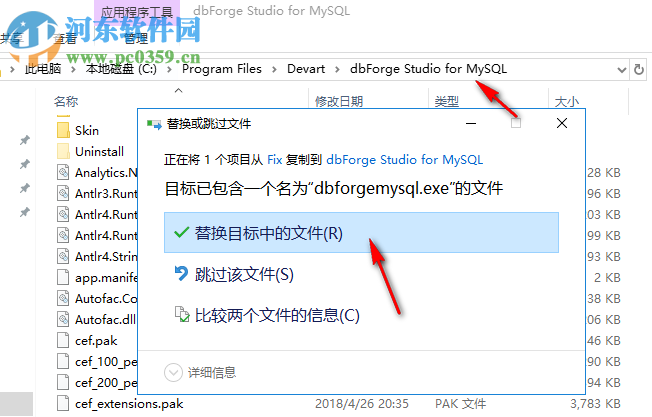Choose Skip this file option

tap(244, 274)
